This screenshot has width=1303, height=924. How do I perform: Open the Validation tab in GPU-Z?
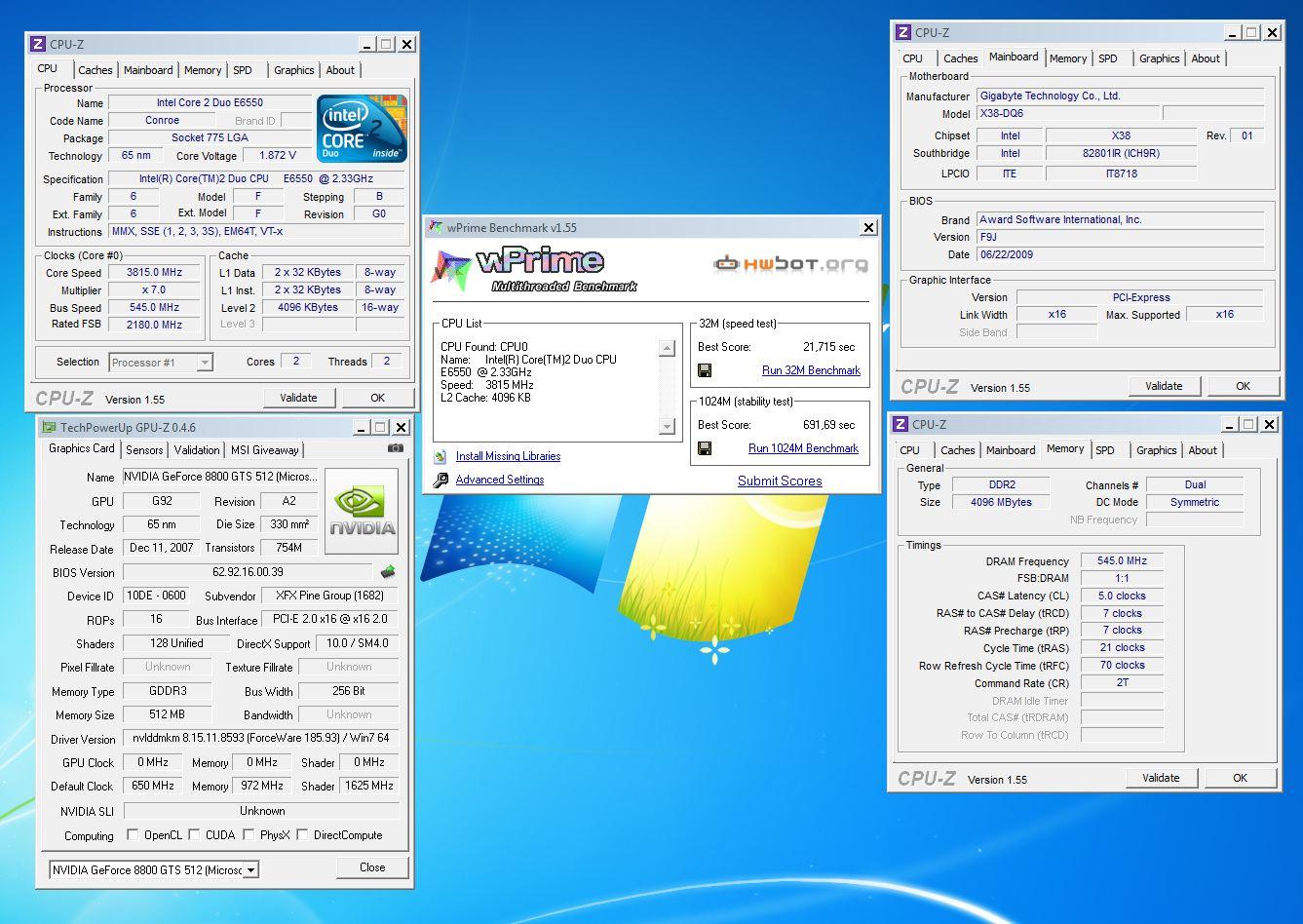click(x=197, y=450)
